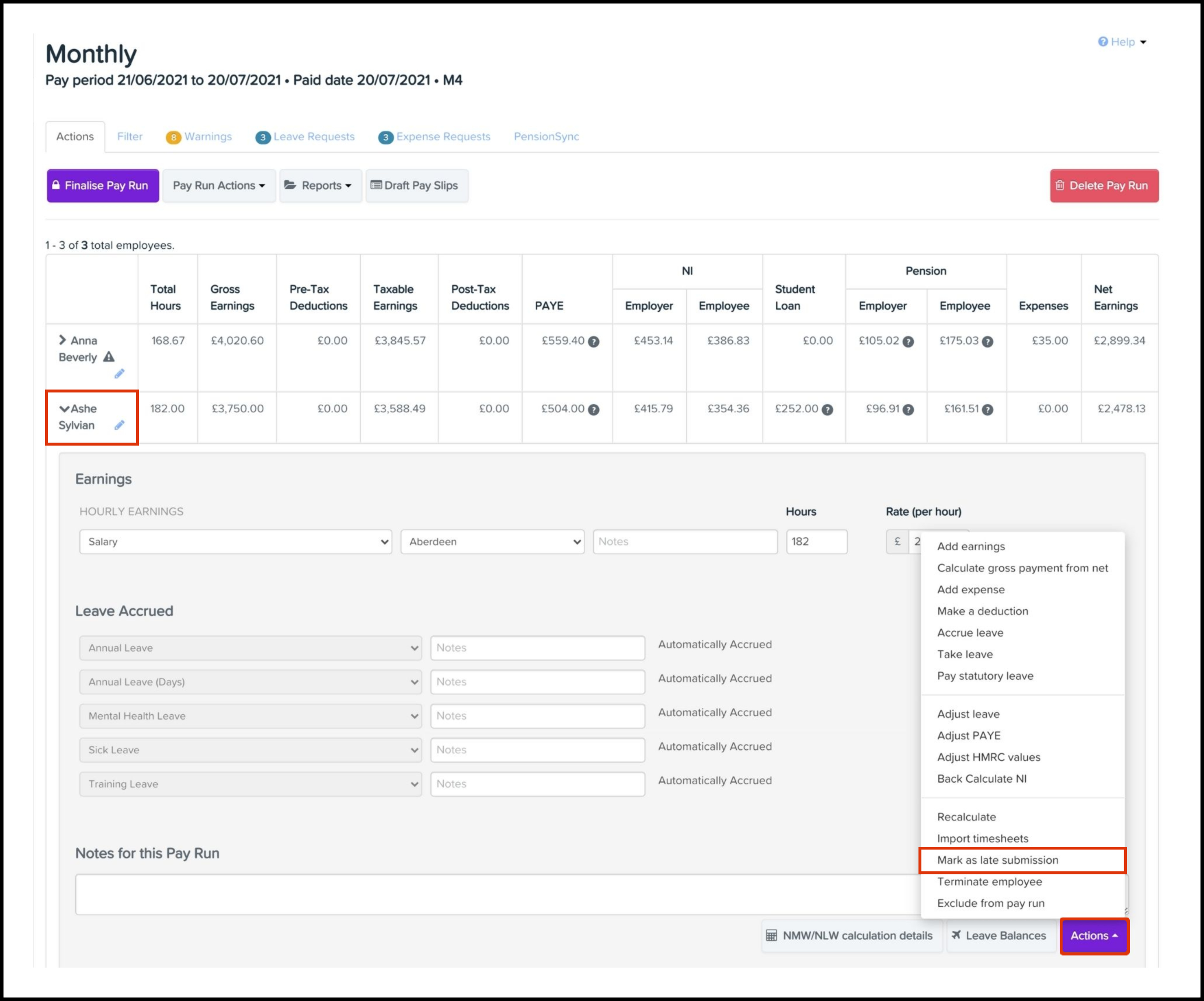Open the Salary earnings type dropdown

point(235,542)
